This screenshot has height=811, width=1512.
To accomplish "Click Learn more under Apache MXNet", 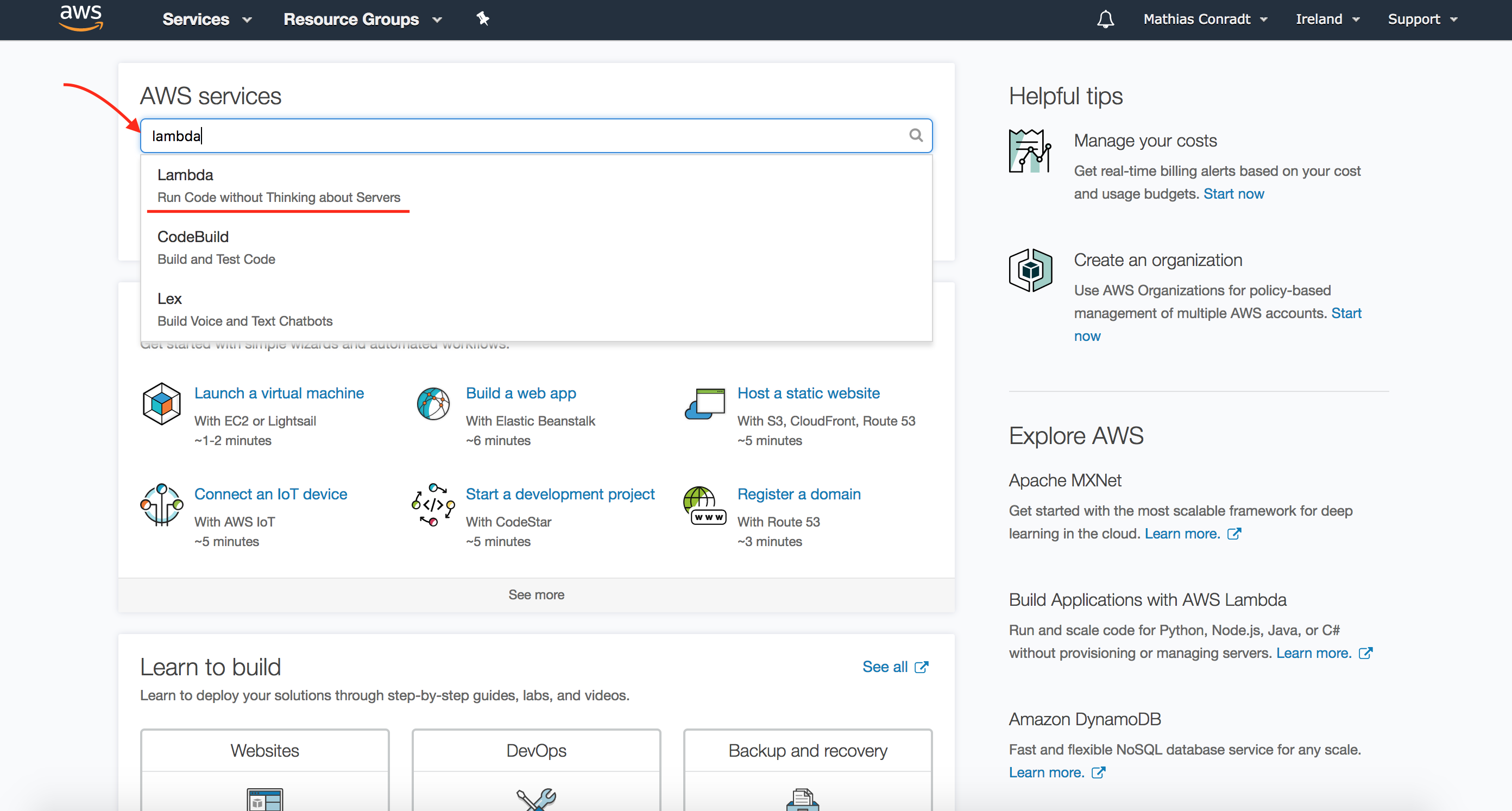I will click(x=1182, y=534).
